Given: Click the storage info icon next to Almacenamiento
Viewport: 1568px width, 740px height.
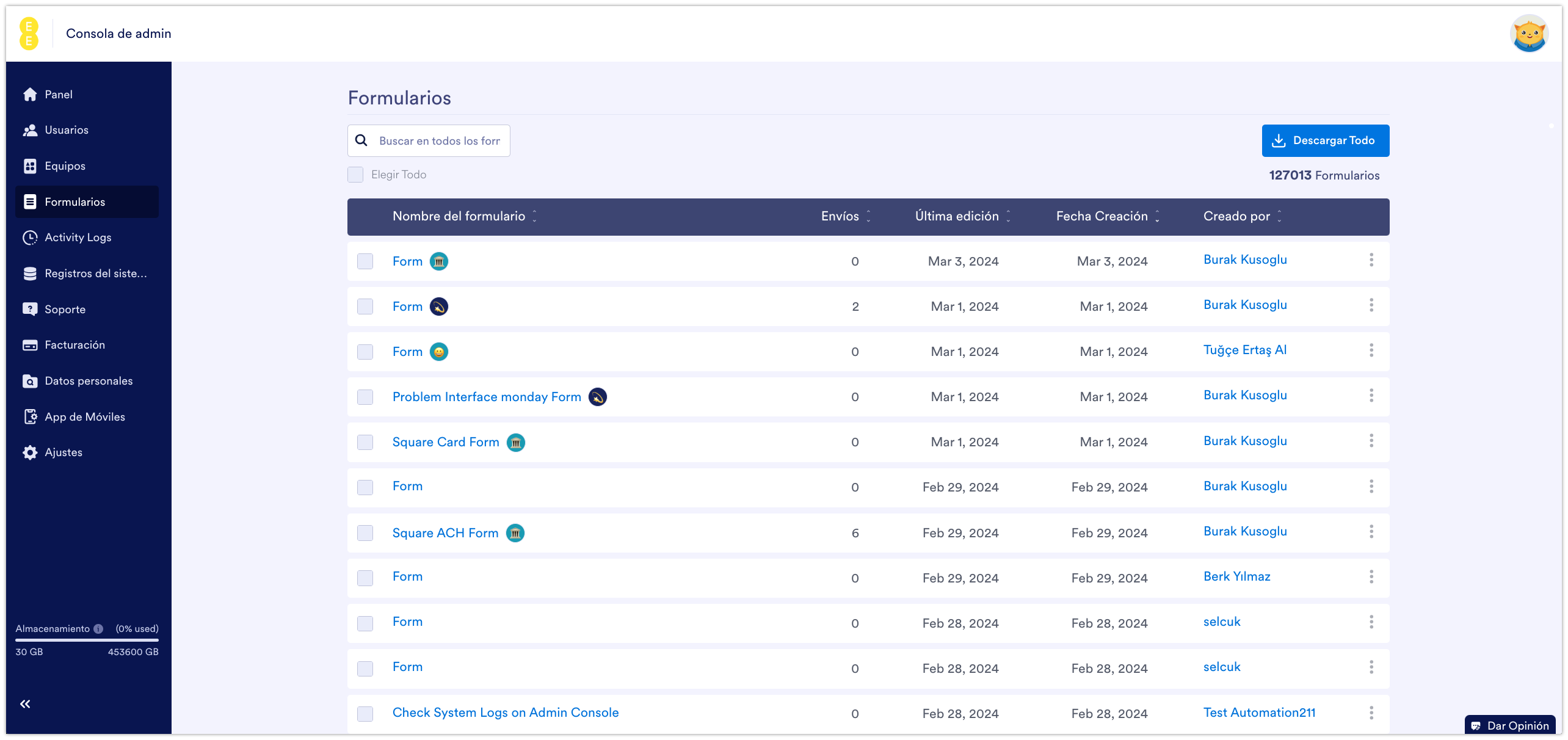Looking at the screenshot, I should (98, 629).
